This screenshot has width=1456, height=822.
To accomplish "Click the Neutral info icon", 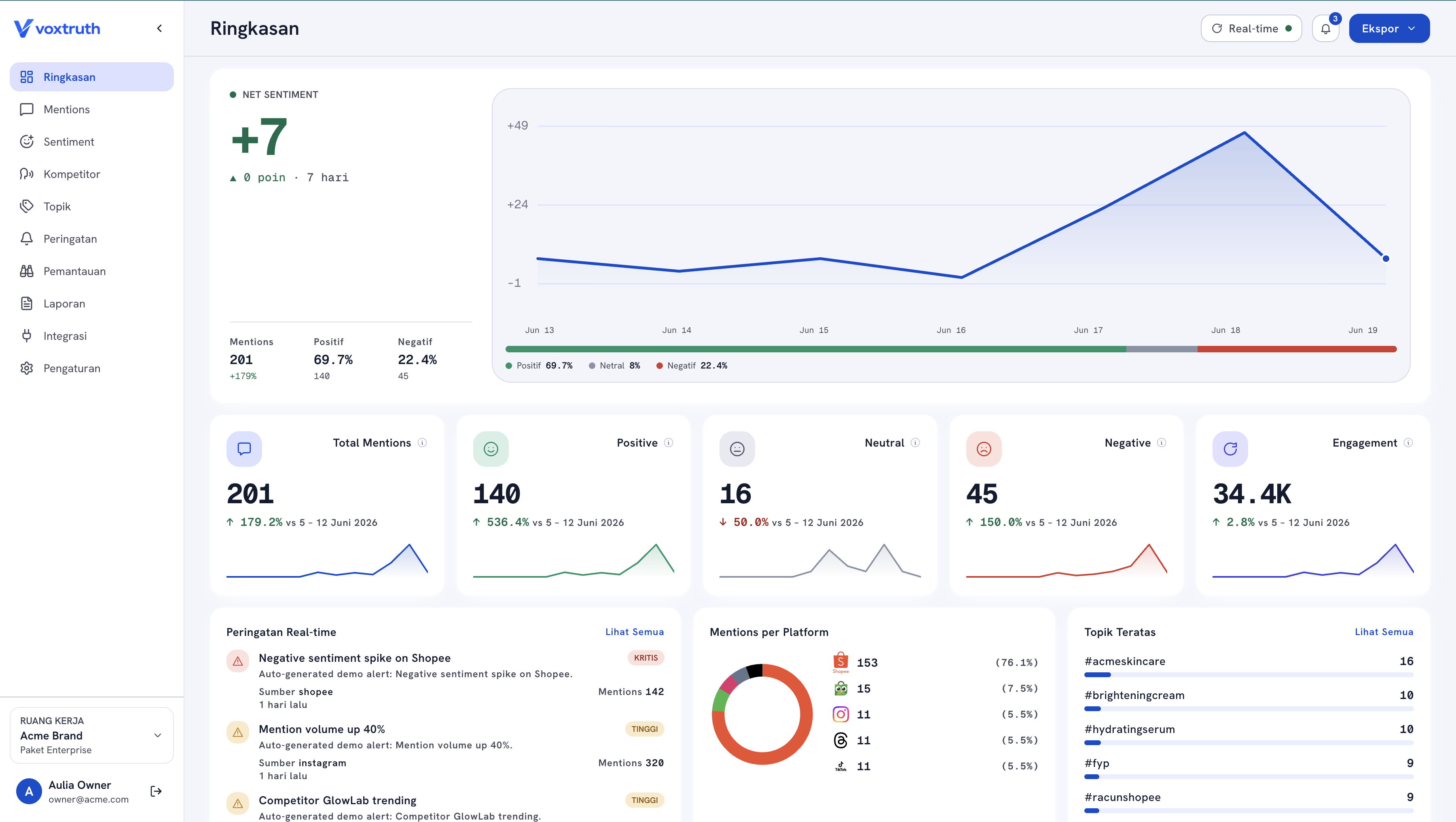I will tap(915, 443).
